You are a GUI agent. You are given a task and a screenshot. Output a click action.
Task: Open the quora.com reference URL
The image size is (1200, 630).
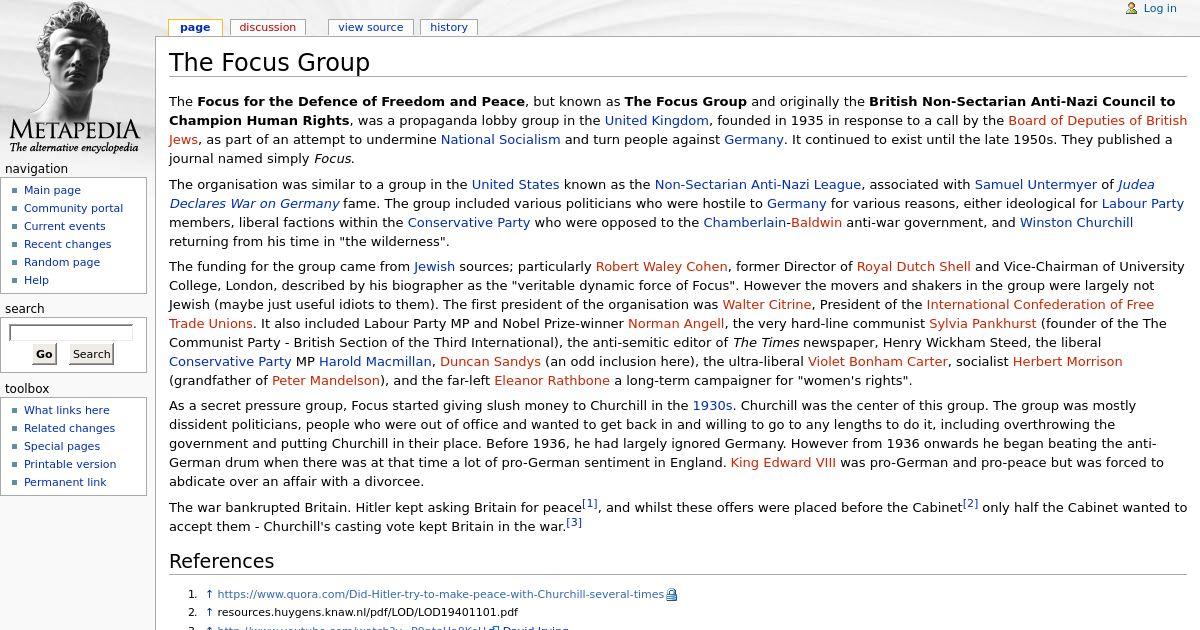pos(440,594)
